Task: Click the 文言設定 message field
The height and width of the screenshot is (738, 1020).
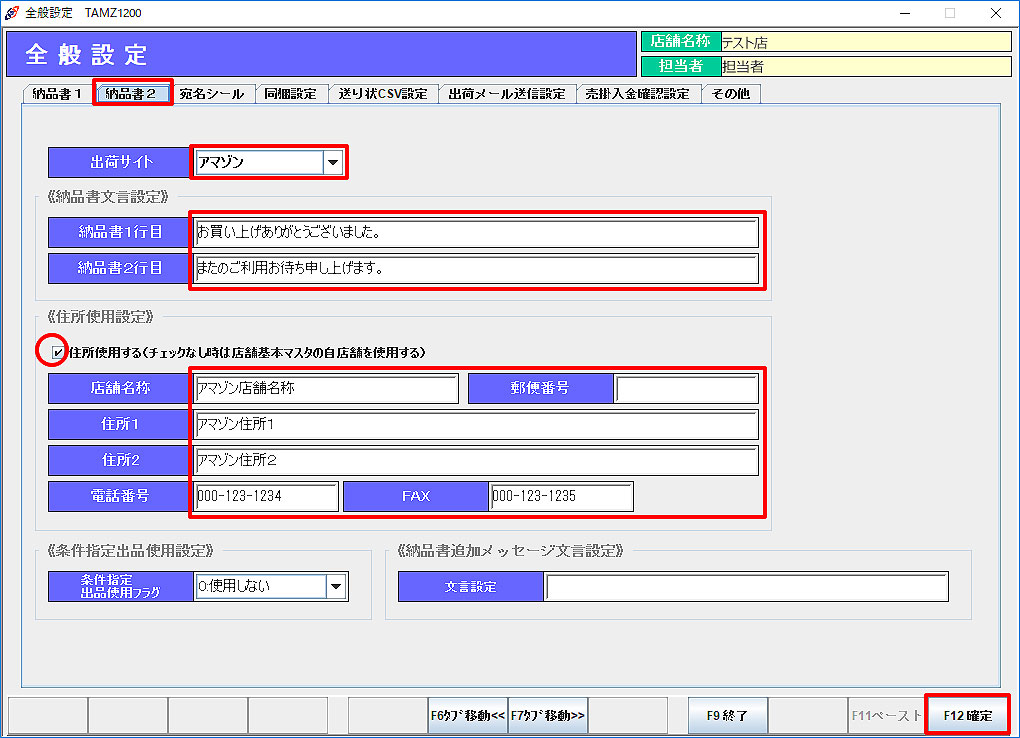Action: [746, 587]
